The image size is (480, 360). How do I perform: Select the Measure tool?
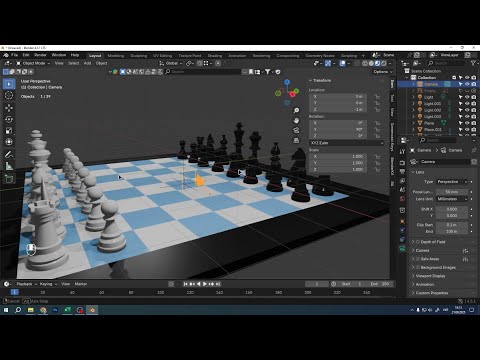pos(9,165)
